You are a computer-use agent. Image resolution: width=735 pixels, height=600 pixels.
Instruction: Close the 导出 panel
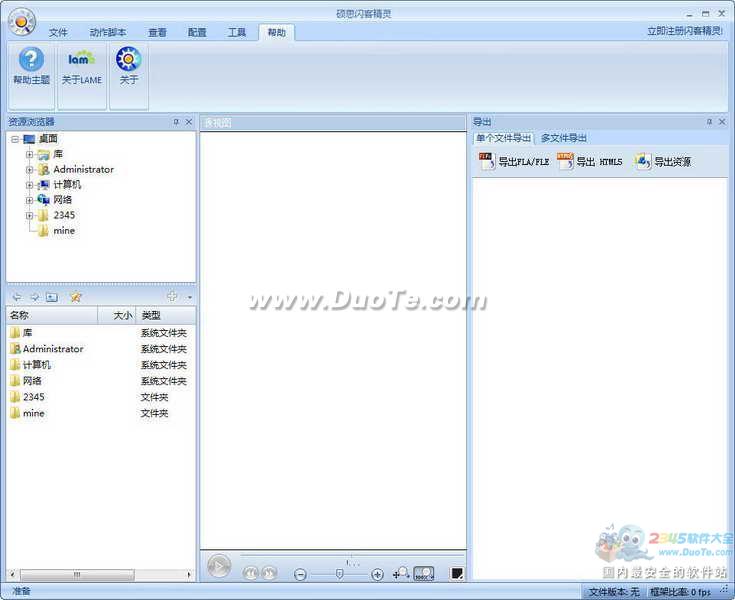tap(722, 122)
